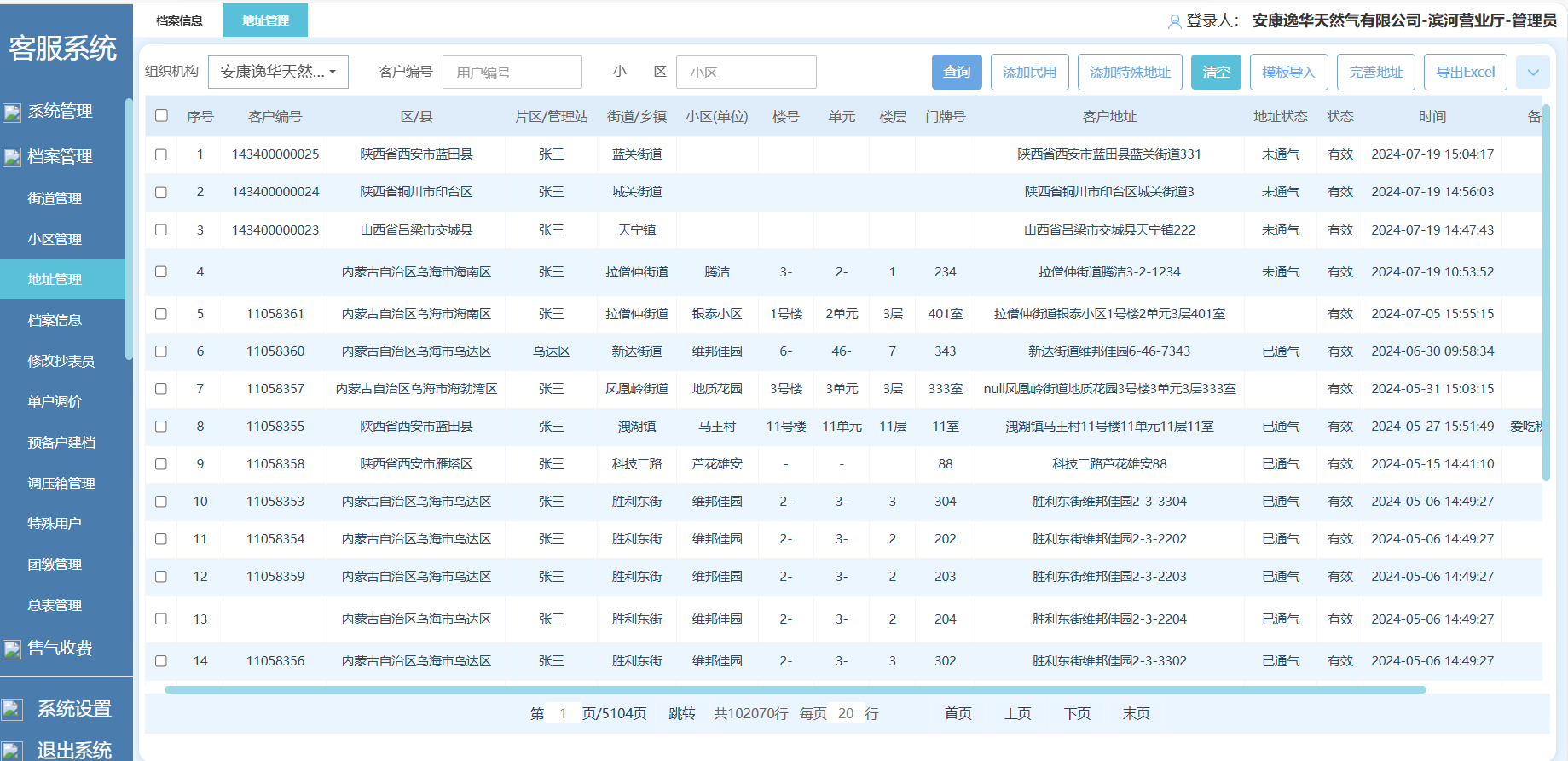Open 单户调价 in the sidebar
This screenshot has width=1568, height=761.
[55, 401]
